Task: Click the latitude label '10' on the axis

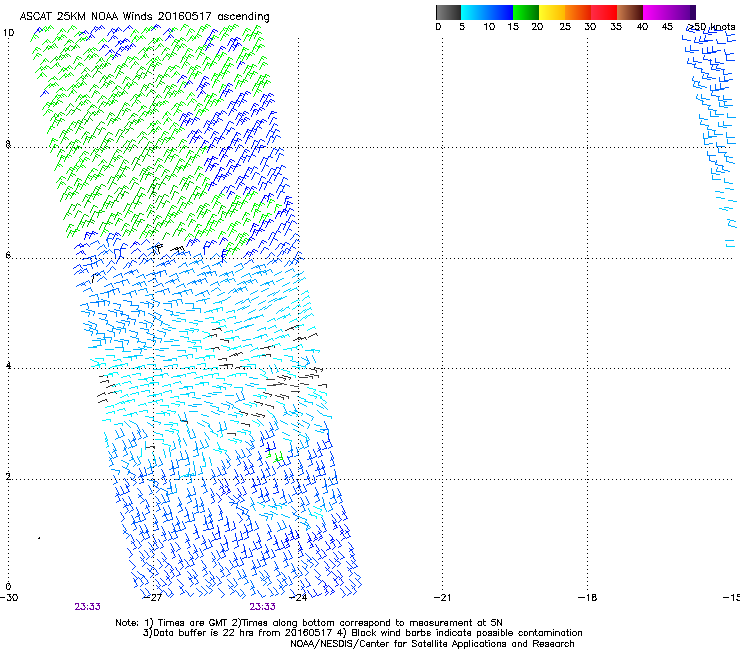Action: click(8, 33)
